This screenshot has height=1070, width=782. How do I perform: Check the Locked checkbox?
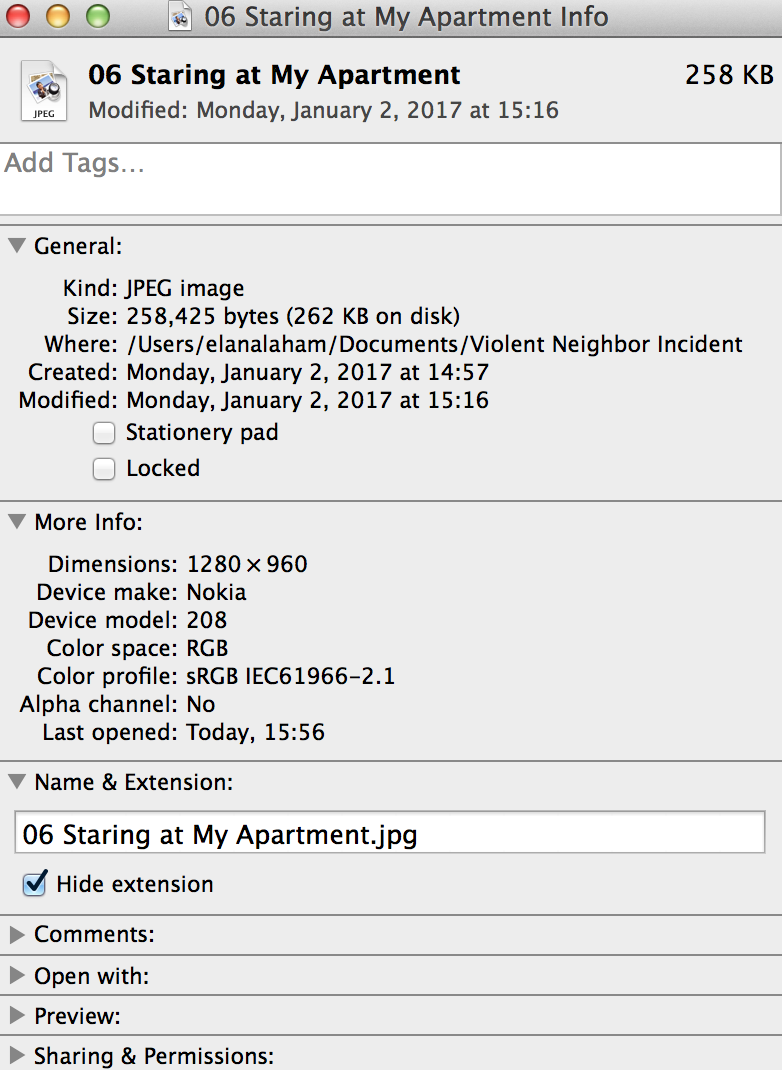pos(104,469)
